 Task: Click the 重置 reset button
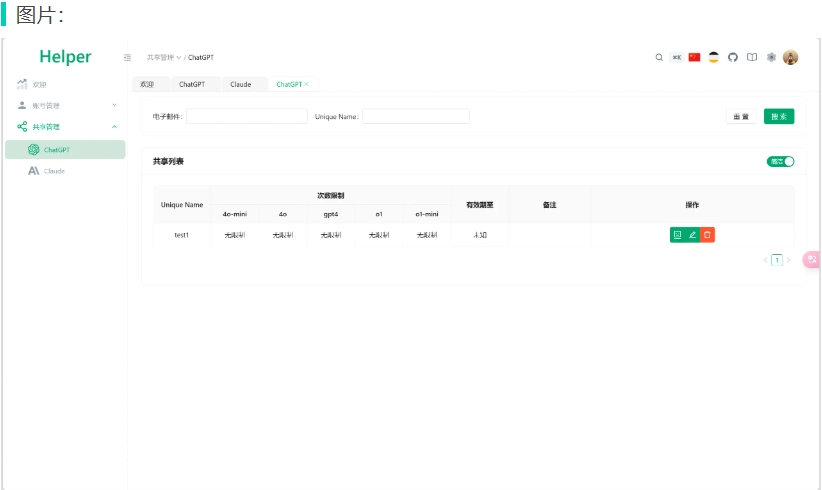[741, 116]
